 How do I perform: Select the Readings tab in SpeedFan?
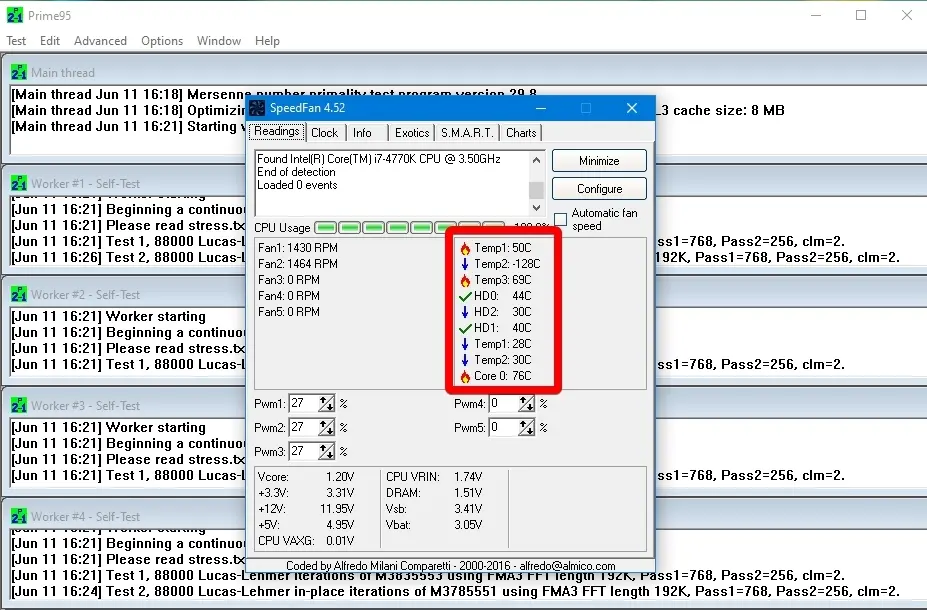[x=277, y=131]
